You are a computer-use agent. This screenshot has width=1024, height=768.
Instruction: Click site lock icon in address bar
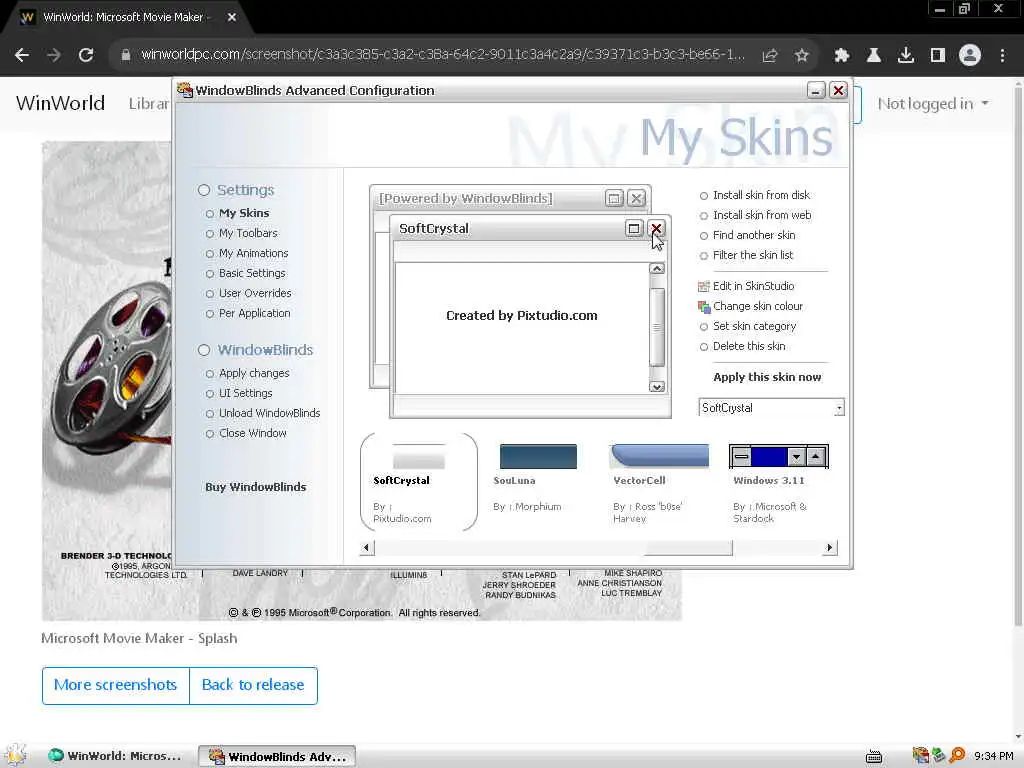tap(126, 56)
